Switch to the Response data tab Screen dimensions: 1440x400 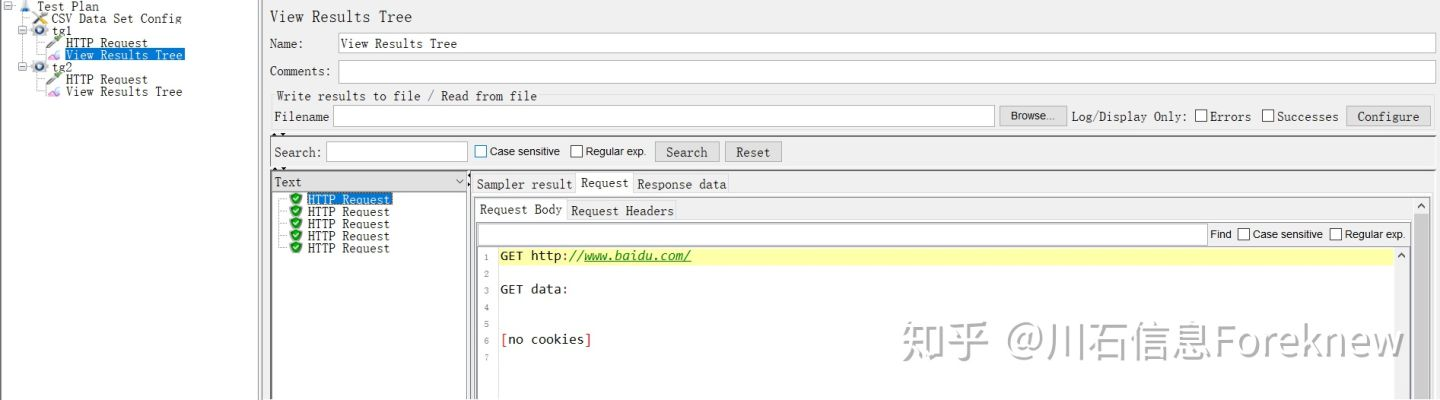click(681, 184)
